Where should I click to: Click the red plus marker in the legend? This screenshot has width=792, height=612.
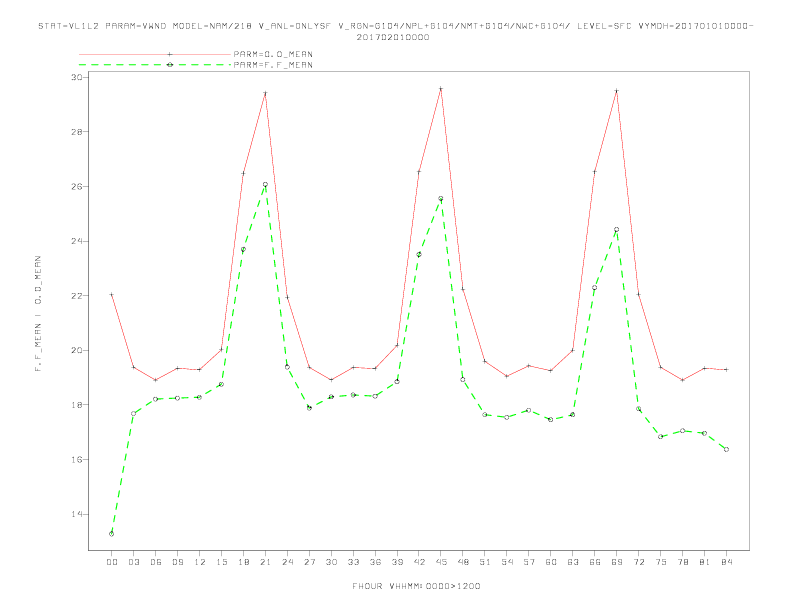[x=170, y=54]
